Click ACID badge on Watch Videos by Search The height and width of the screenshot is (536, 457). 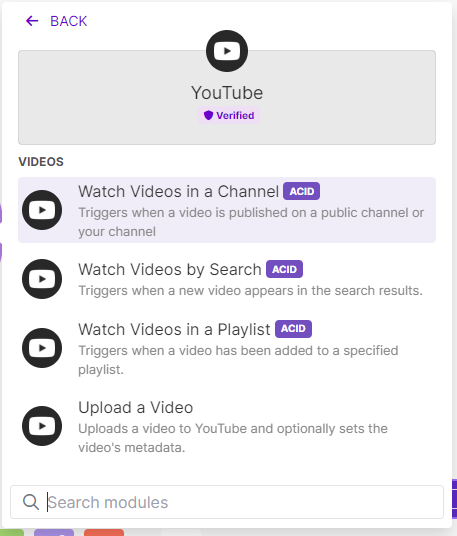(284, 269)
